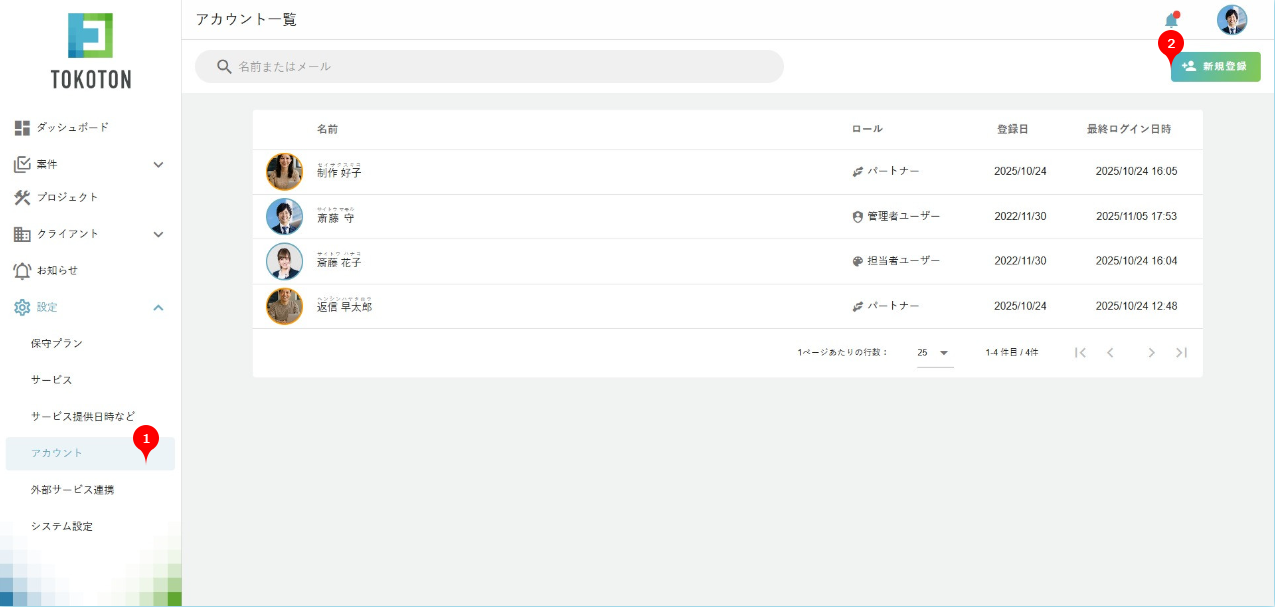Select 外部サービス連携 in settings
This screenshot has width=1275, height=607.
point(72,490)
